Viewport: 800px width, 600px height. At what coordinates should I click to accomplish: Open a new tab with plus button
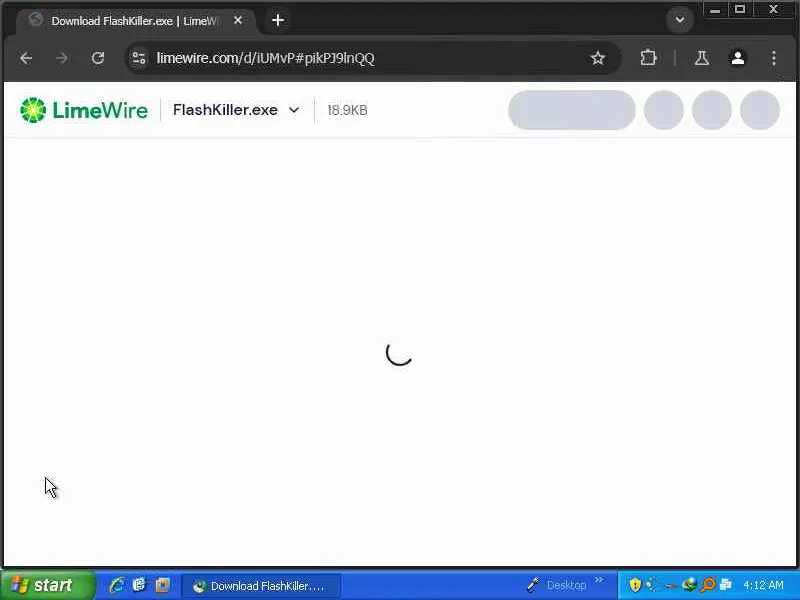[278, 20]
